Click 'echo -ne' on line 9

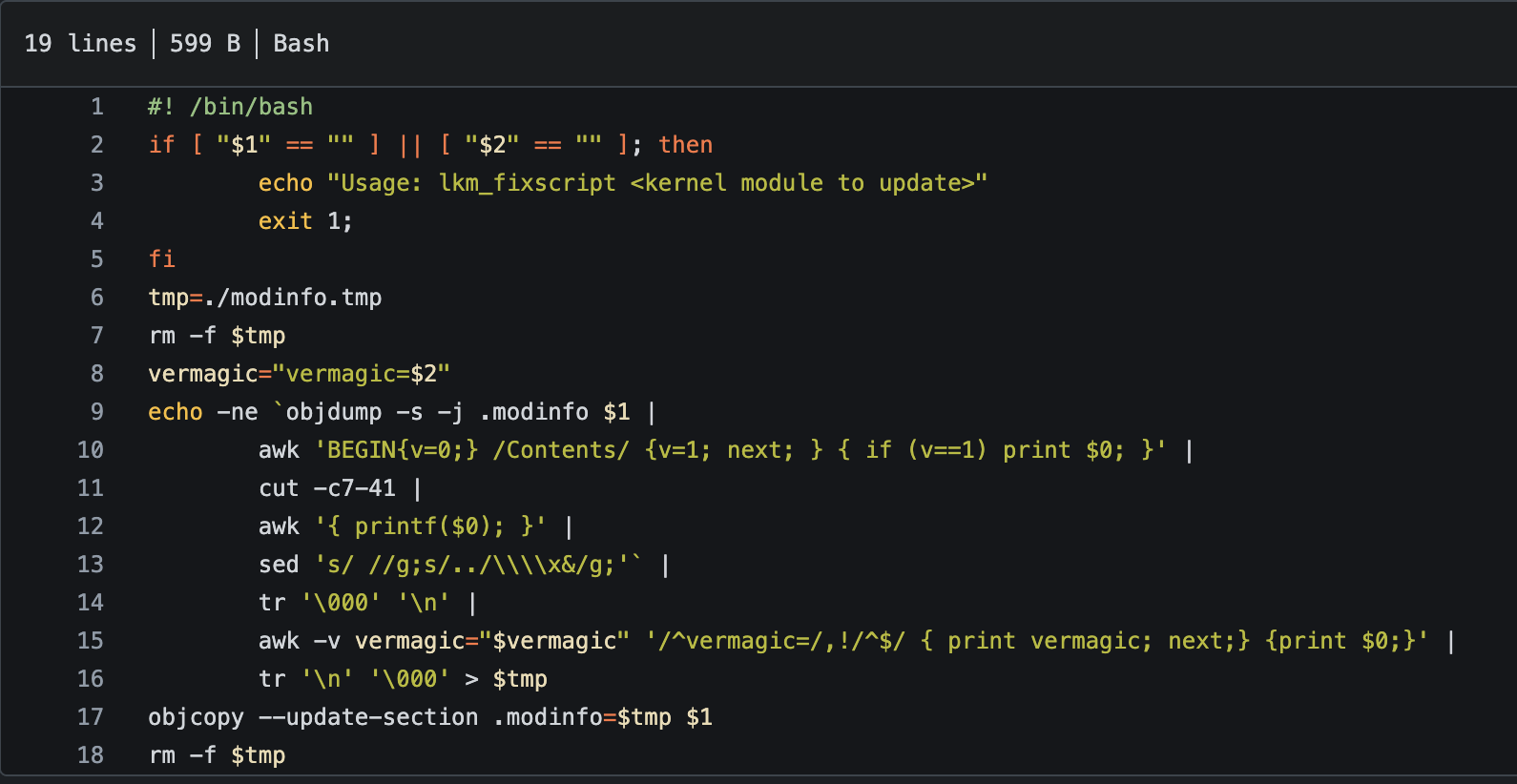pyautogui.click(x=203, y=412)
